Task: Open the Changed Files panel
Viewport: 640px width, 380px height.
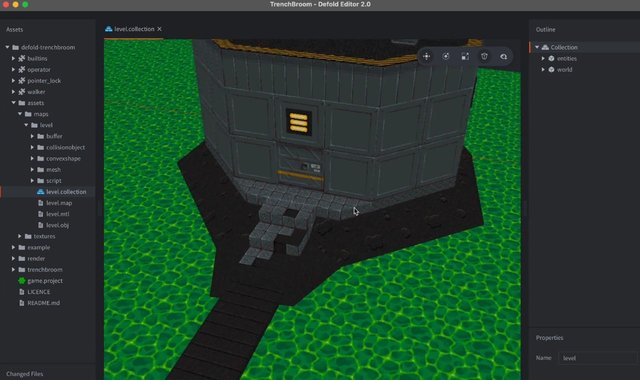Action: tap(24, 373)
